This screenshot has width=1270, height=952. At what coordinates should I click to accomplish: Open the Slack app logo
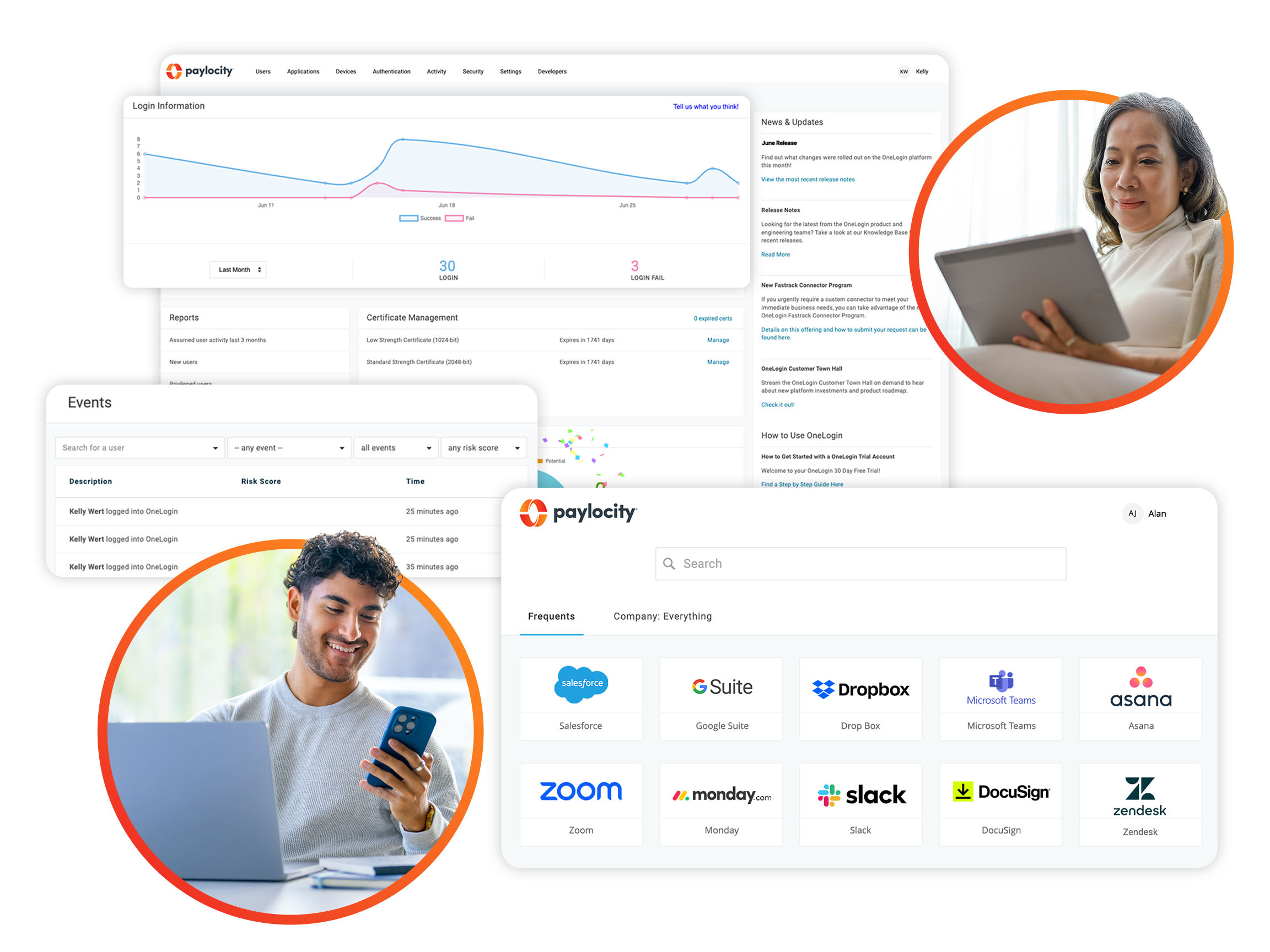pos(861,795)
